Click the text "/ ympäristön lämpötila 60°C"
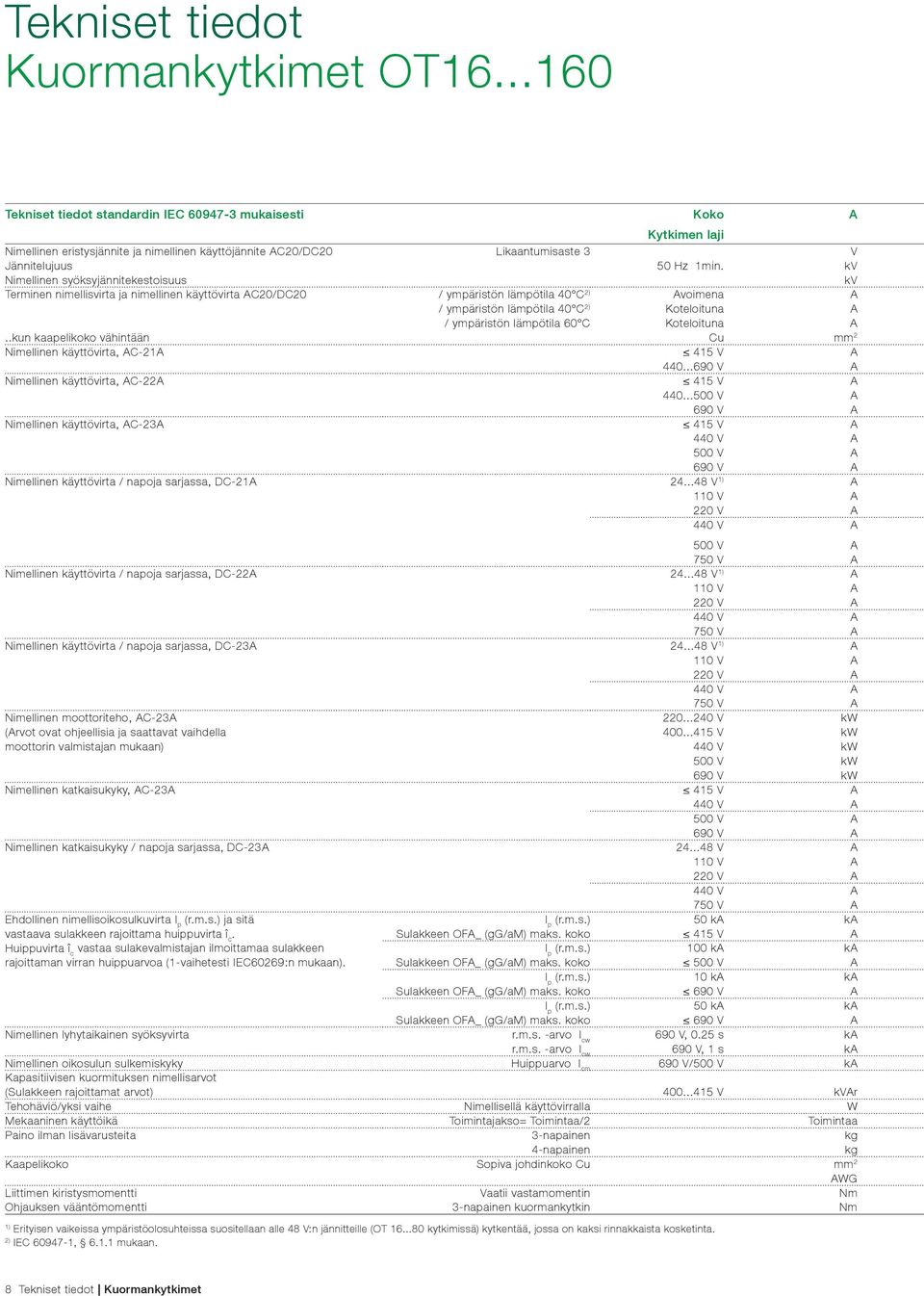 click(517, 324)
